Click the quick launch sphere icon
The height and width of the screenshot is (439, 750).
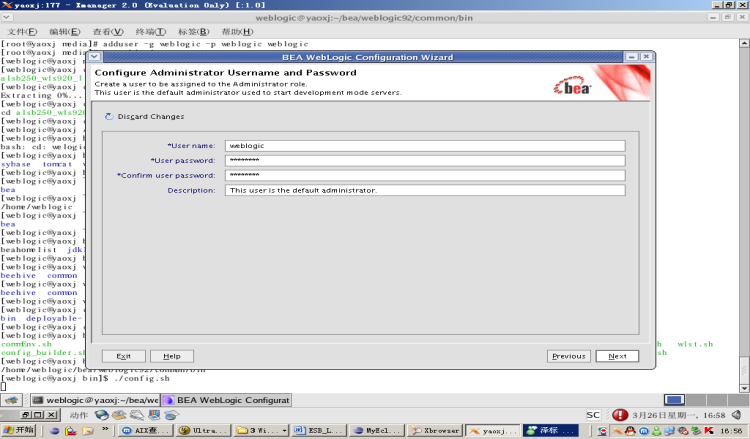click(55, 430)
